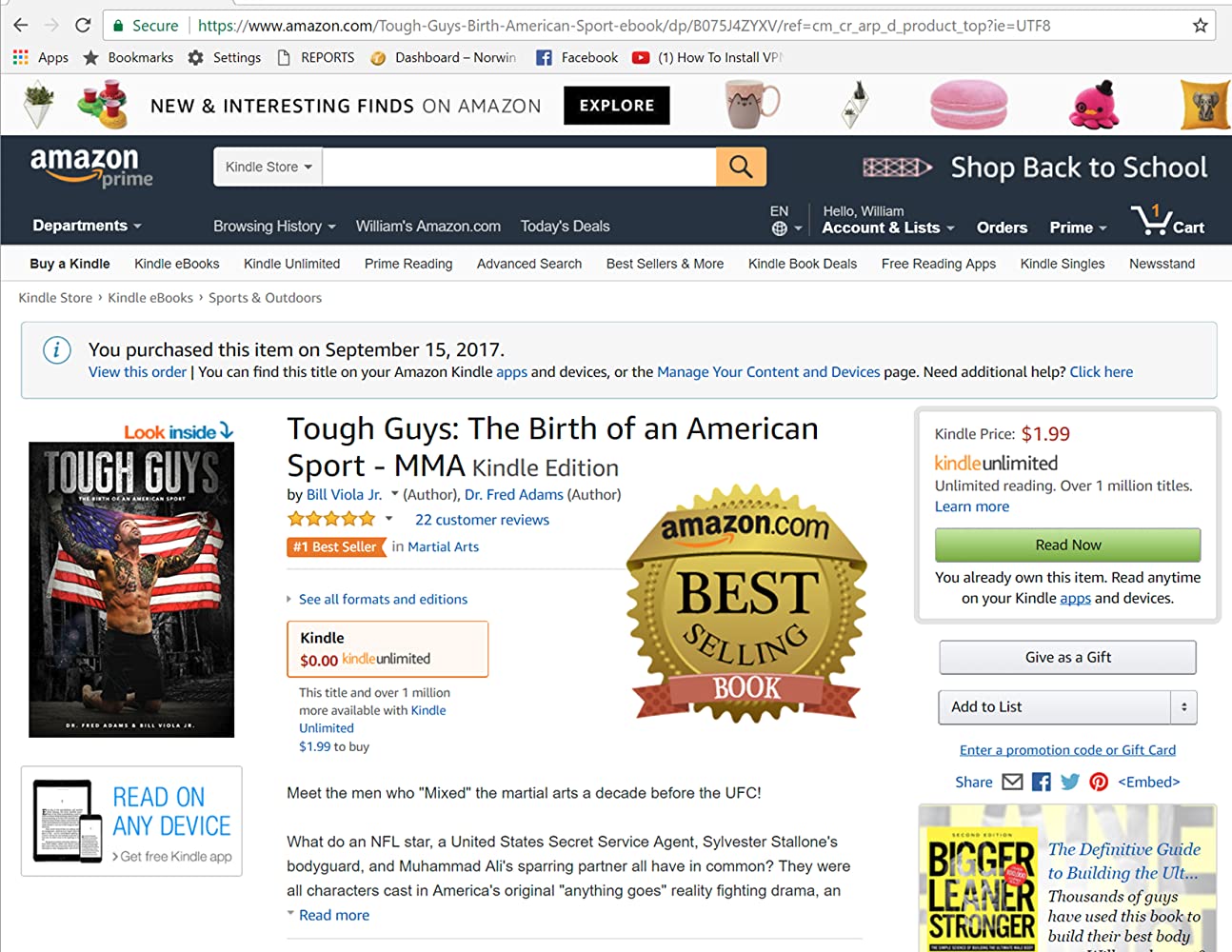1232x952 pixels.
Task: Expand See all formats and editions
Action: pyautogui.click(x=383, y=599)
